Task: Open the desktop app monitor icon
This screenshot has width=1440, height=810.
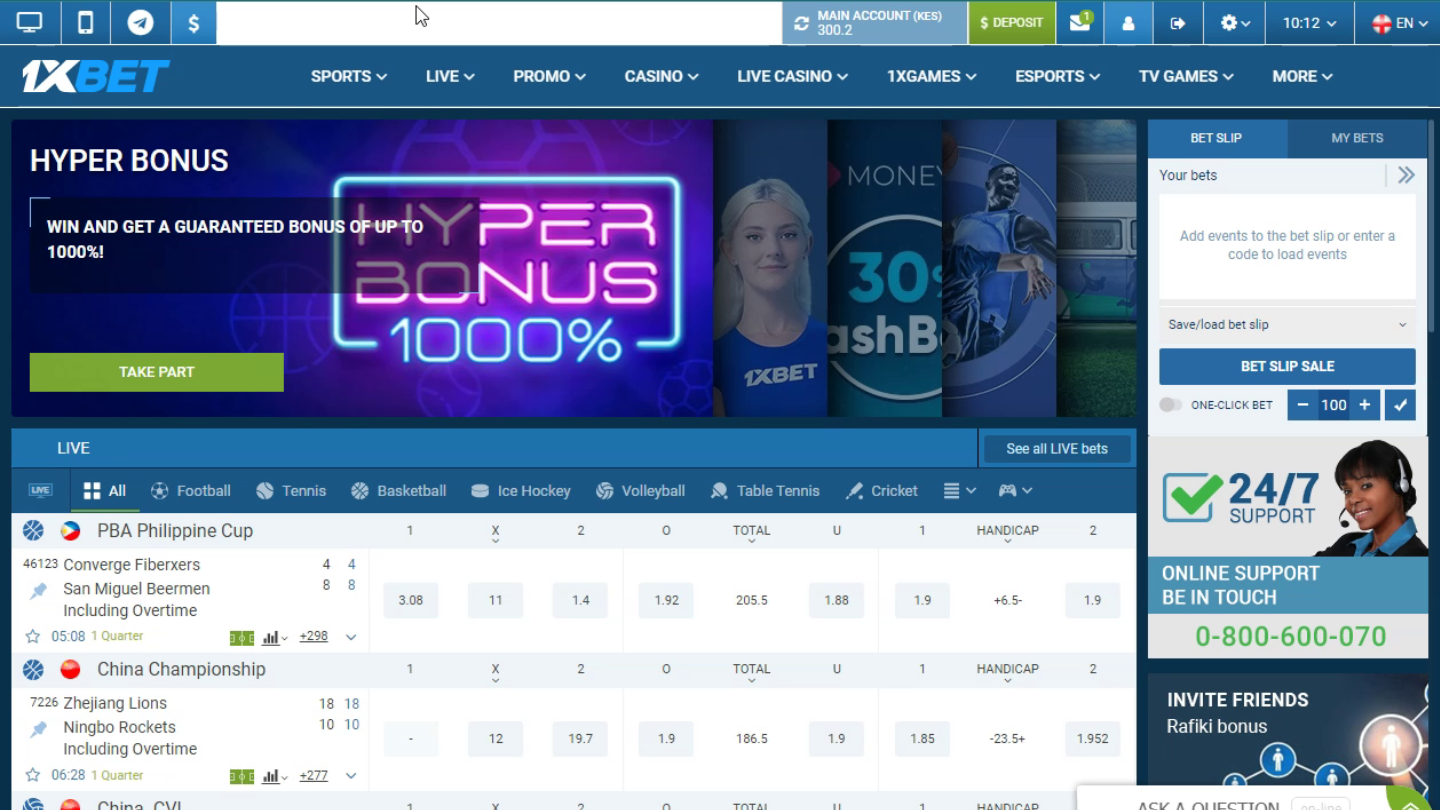Action: coord(30,23)
